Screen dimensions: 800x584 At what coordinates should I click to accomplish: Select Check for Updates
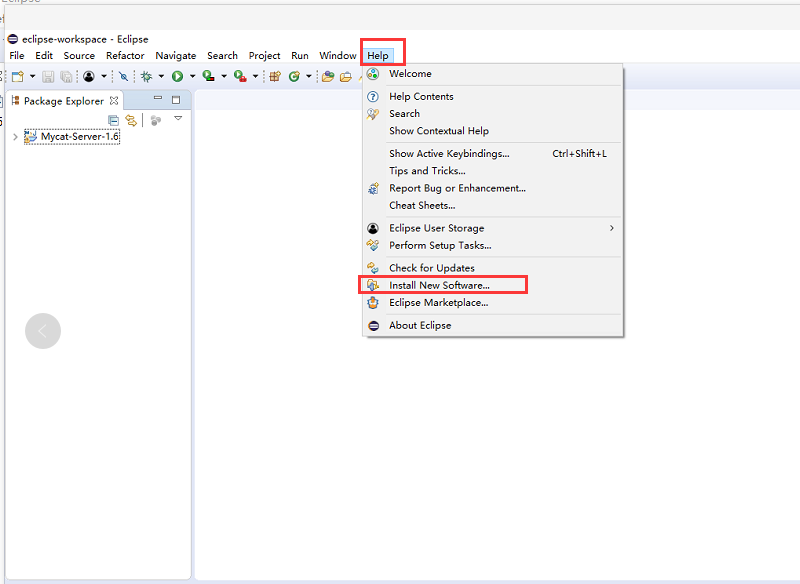pyautogui.click(x=493, y=268)
